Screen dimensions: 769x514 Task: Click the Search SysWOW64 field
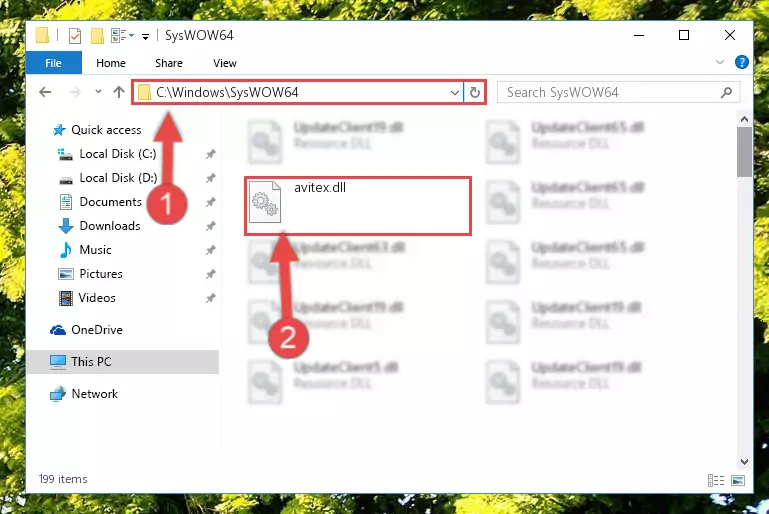(618, 92)
